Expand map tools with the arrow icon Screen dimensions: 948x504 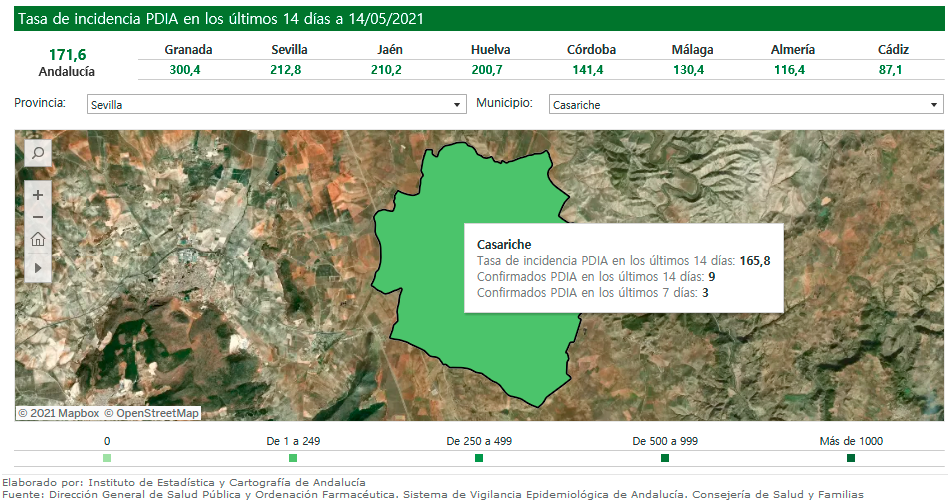pyautogui.click(x=38, y=268)
